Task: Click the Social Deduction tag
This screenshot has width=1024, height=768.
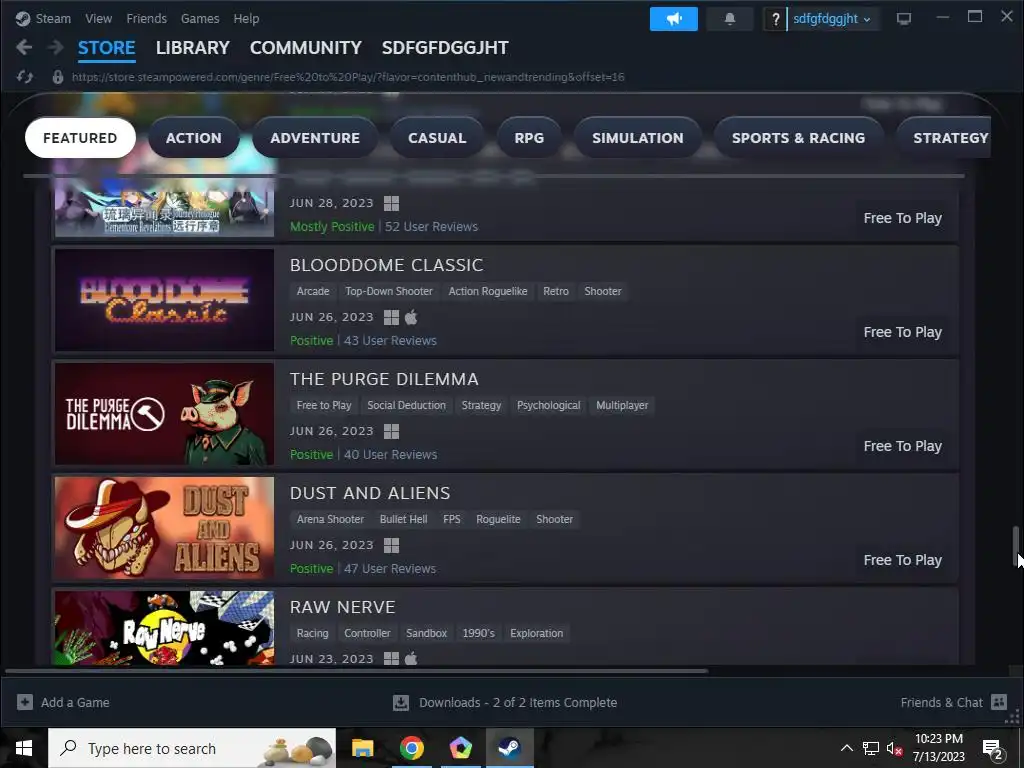Action: (x=406, y=406)
